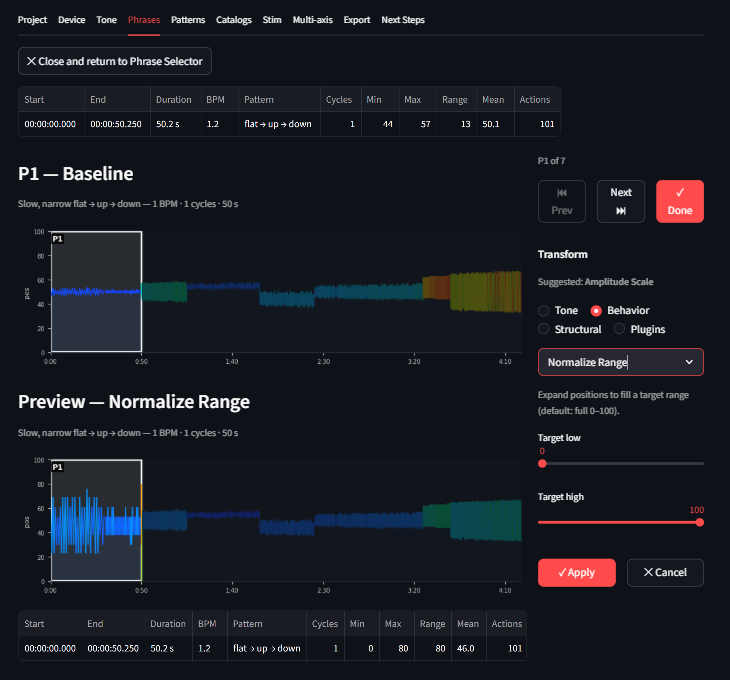
Task: Cancel the transform preview
Action: click(664, 572)
